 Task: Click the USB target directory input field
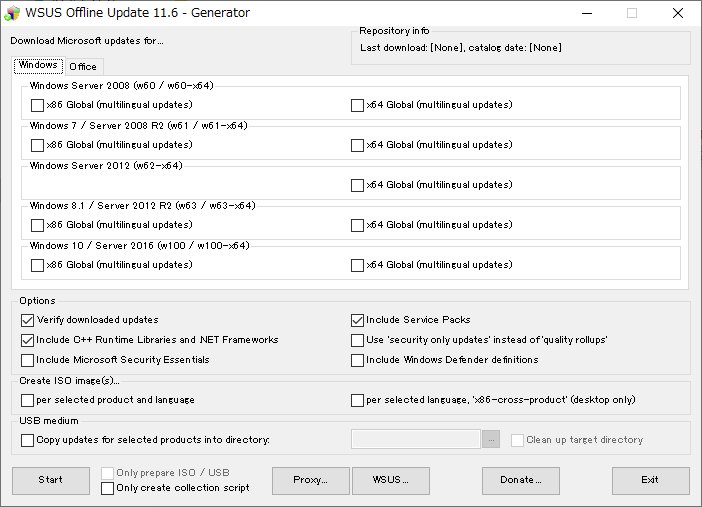pos(416,439)
